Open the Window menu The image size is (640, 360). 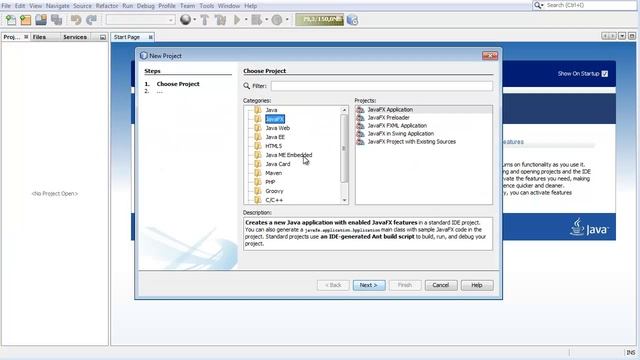point(229,6)
